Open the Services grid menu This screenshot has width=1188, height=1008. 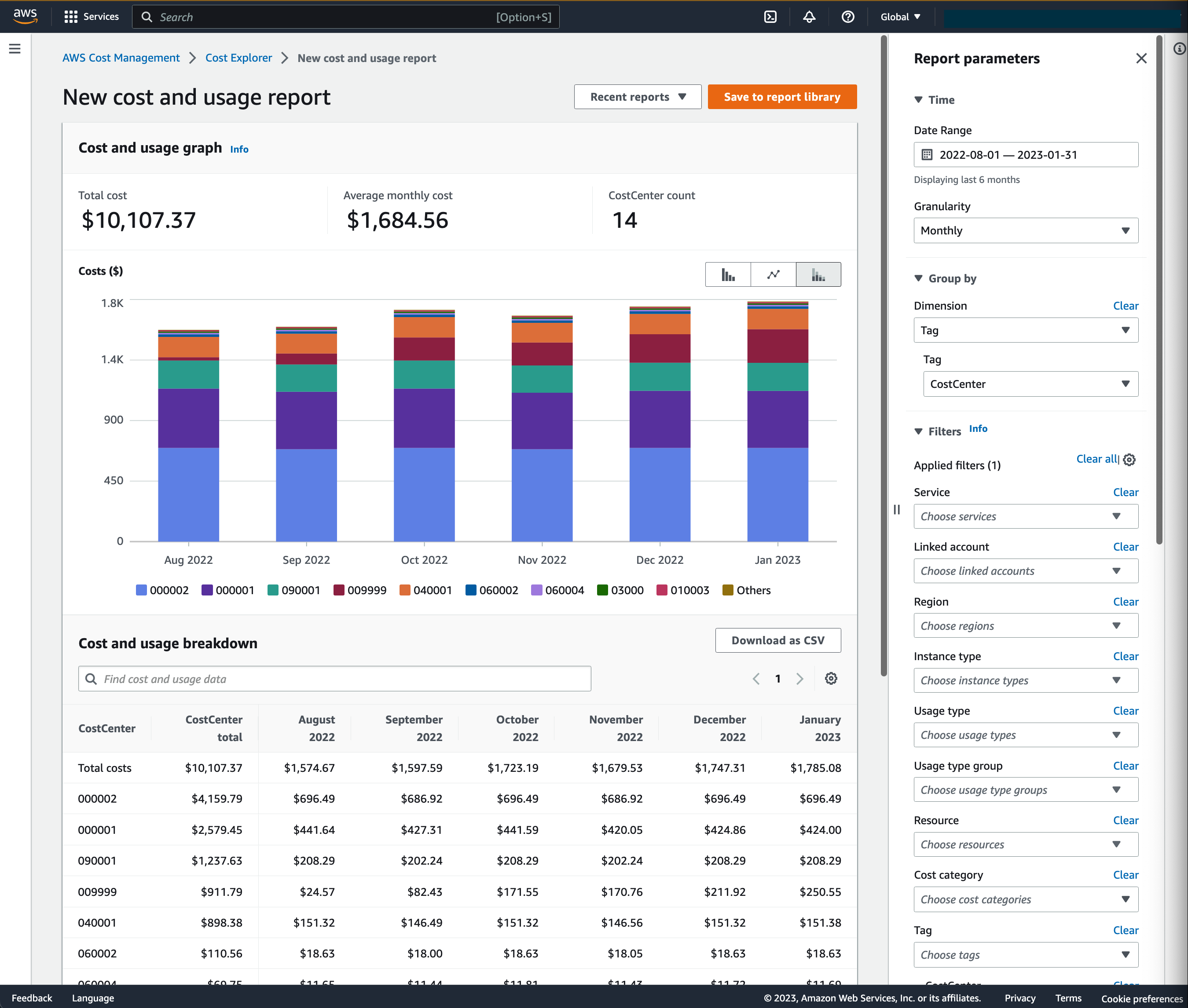pyautogui.click(x=71, y=17)
